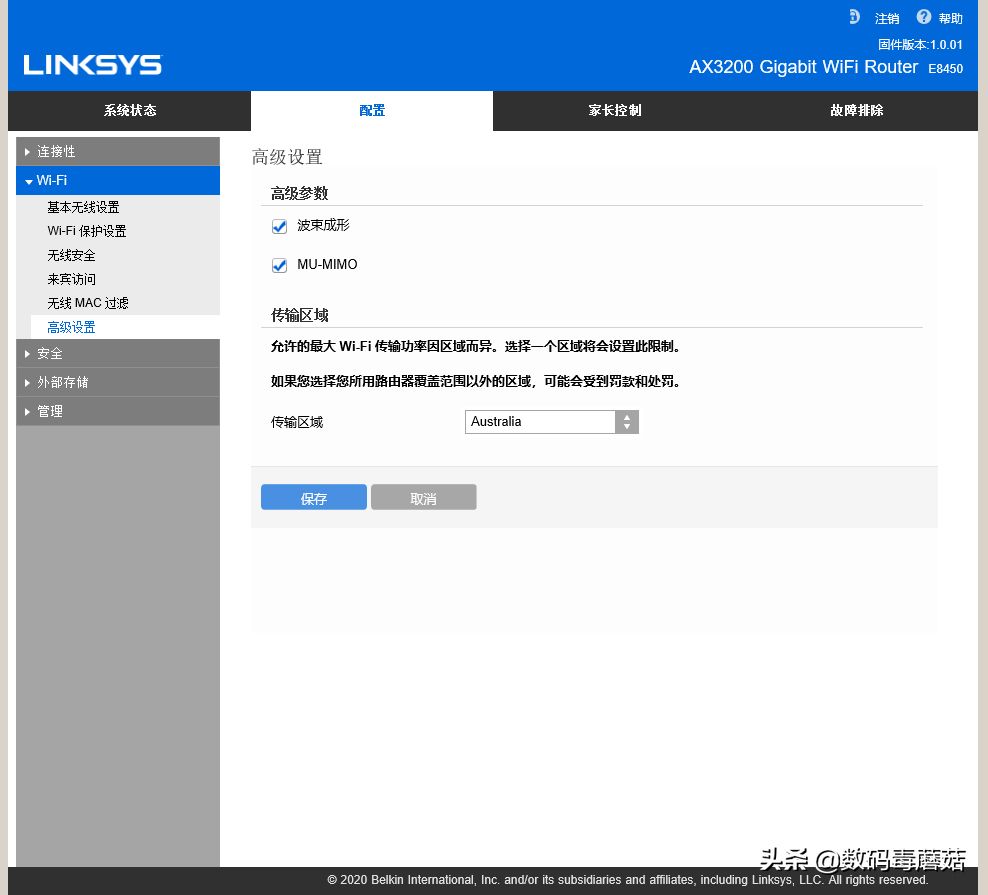The width and height of the screenshot is (988, 895).
Task: Click the 传输区域 section heading
Action: click(300, 315)
